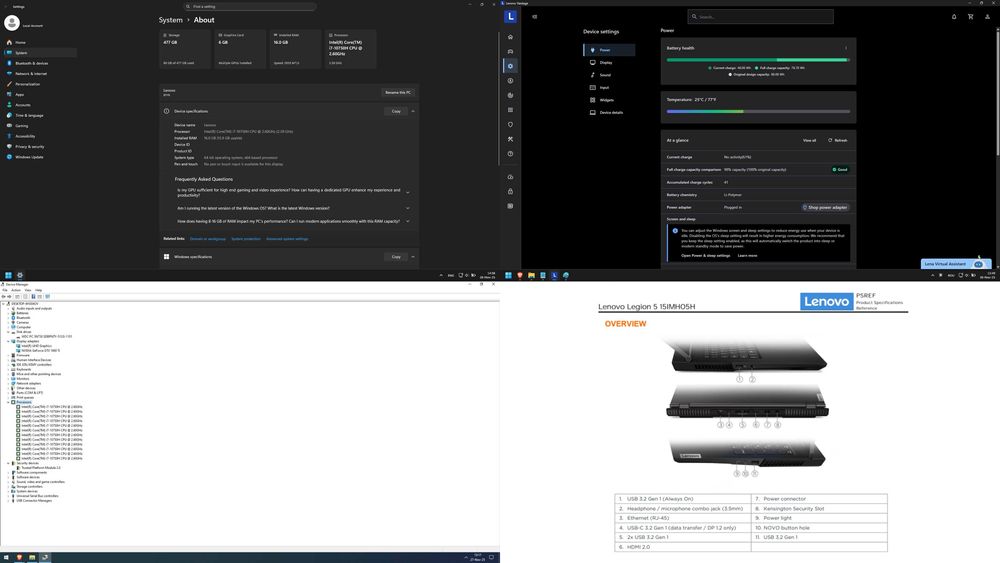Click the Windows Start button in the Settings taskbar

(8, 275)
